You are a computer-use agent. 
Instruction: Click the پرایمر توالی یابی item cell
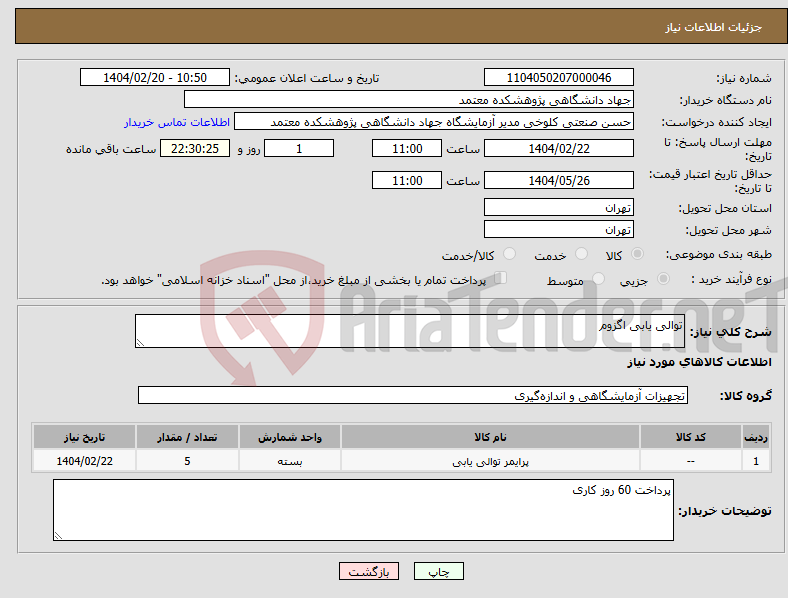(x=490, y=461)
